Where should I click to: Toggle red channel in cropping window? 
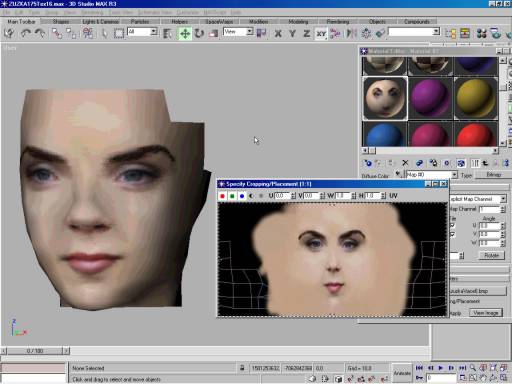pos(222,196)
